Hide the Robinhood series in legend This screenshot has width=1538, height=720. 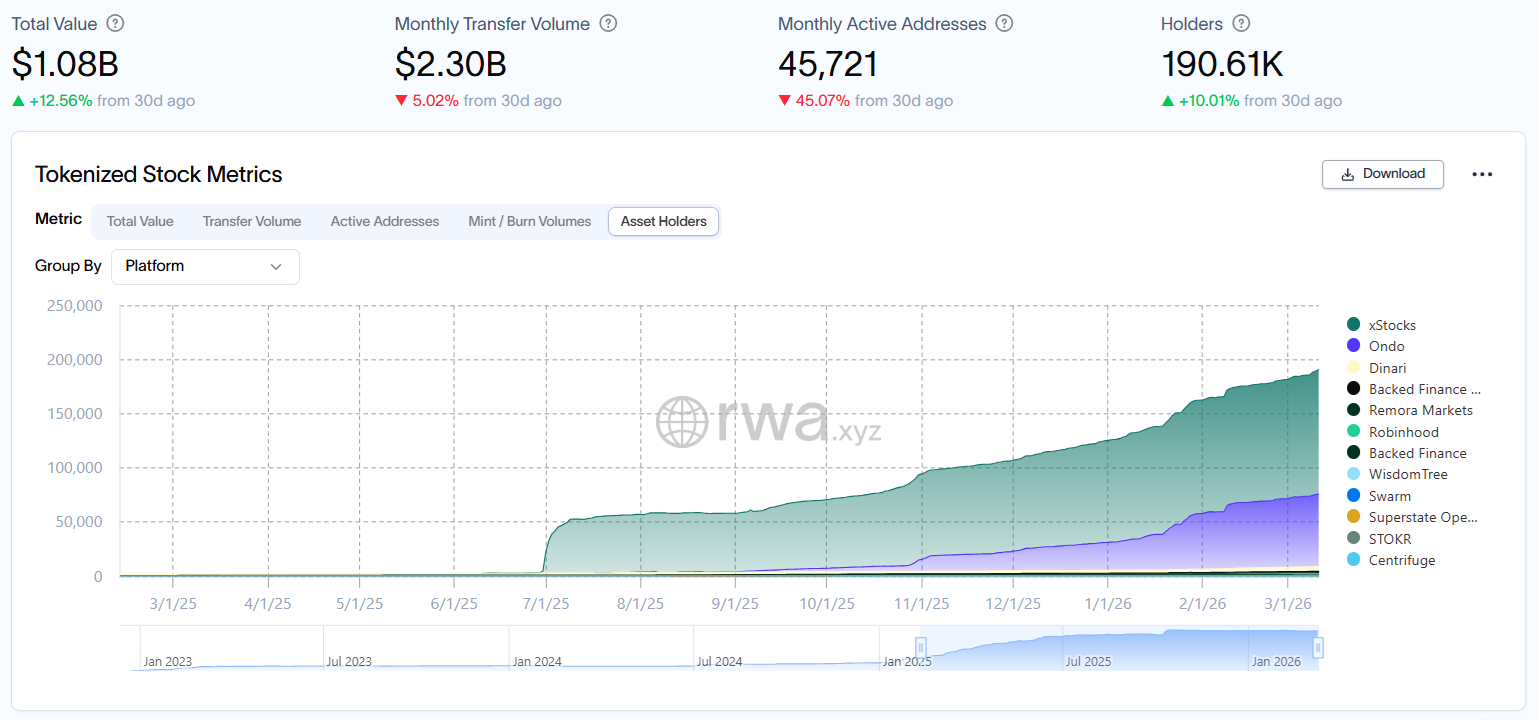pos(1403,432)
